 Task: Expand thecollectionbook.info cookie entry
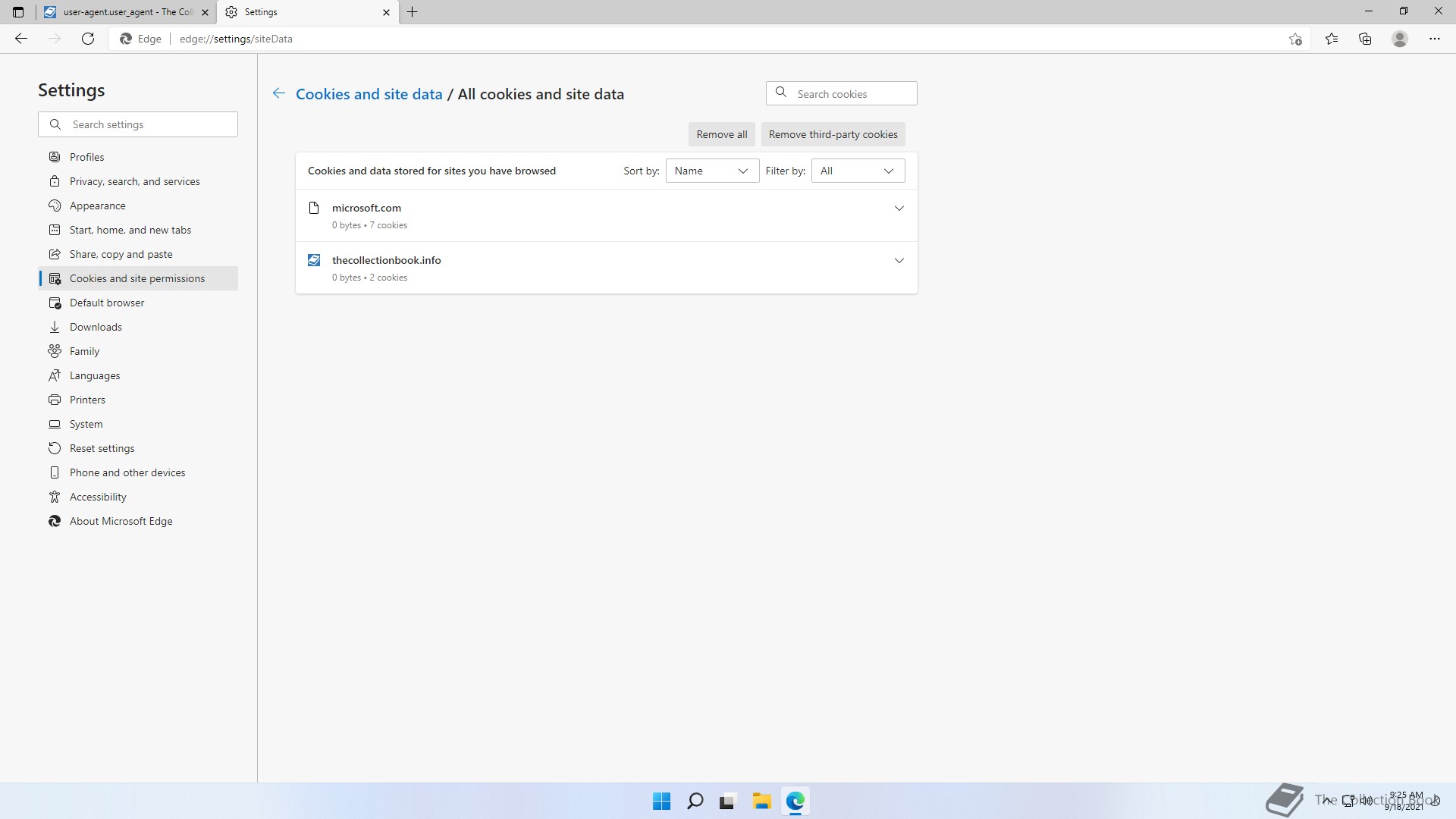point(899,260)
